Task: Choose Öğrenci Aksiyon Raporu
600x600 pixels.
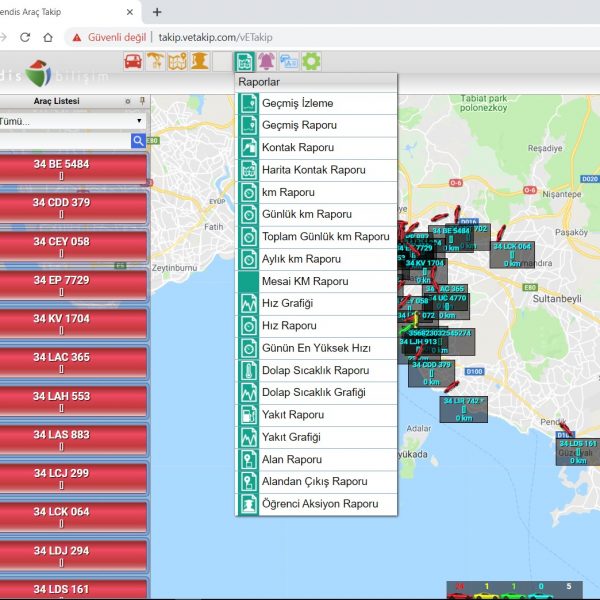Action: coord(317,504)
